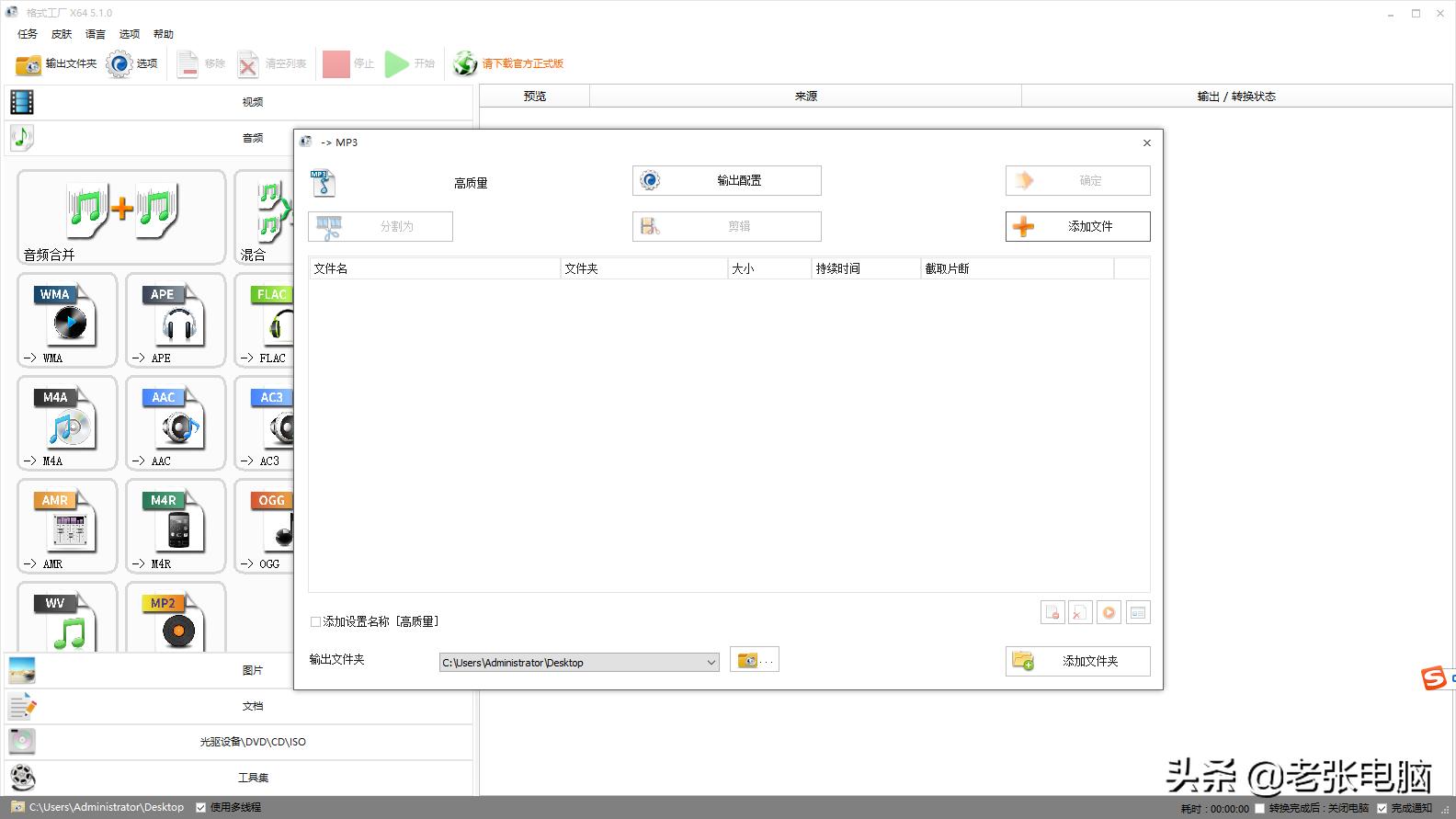This screenshot has height=819, width=1456.
Task: Click the browse output folder icon button
Action: [755, 660]
